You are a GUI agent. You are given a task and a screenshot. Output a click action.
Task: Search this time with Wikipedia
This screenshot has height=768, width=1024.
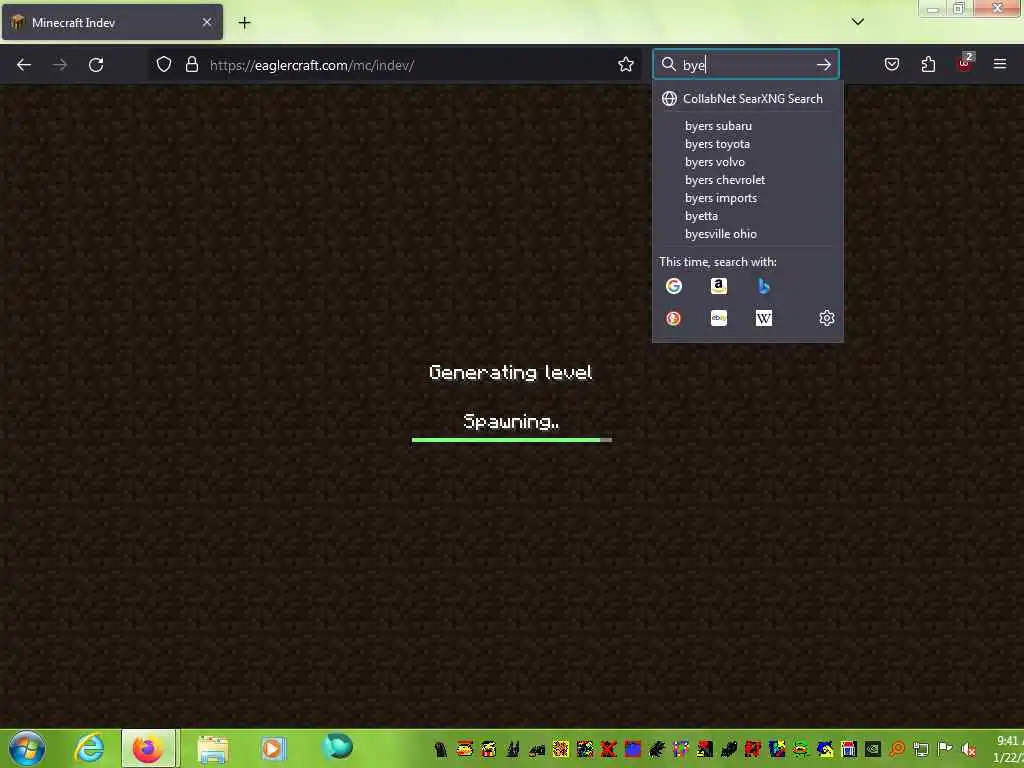pos(763,318)
